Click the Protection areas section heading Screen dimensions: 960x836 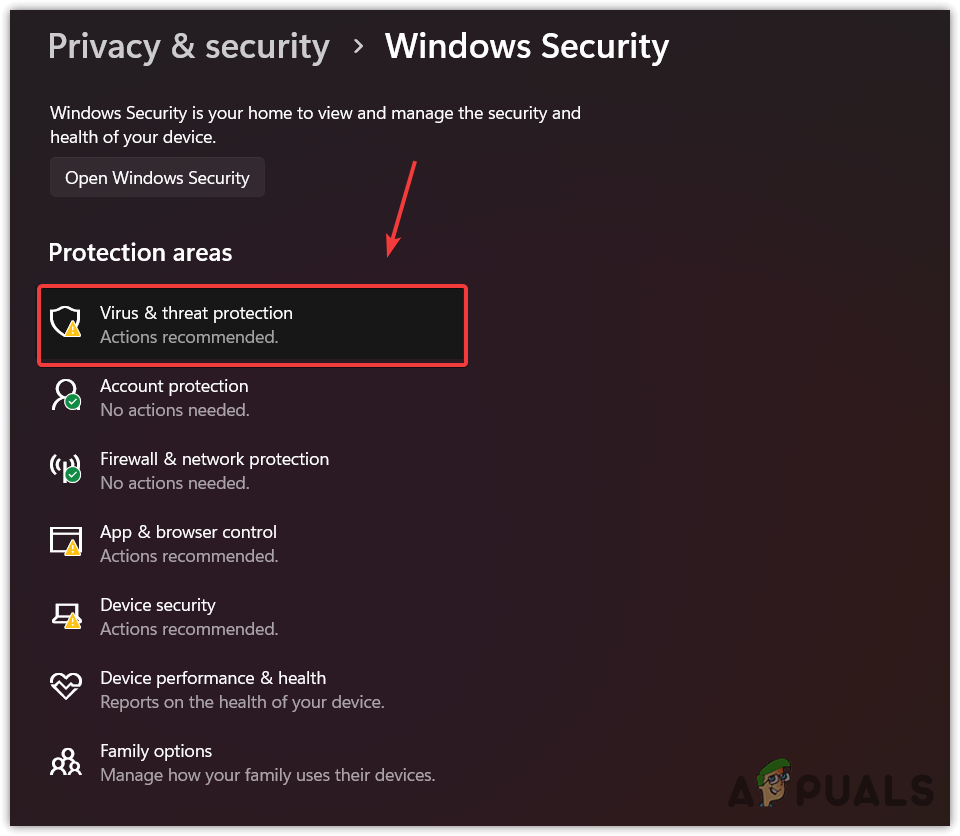coord(140,253)
